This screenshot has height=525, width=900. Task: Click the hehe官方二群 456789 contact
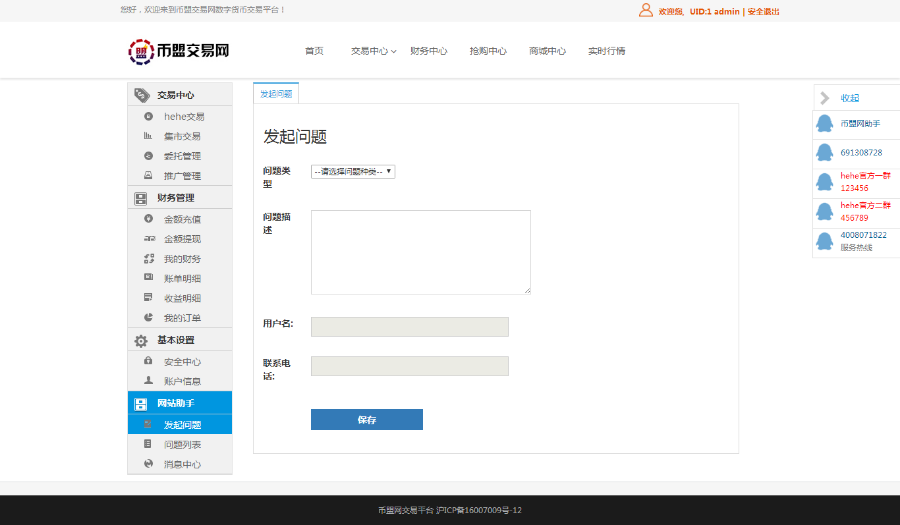click(x=866, y=212)
